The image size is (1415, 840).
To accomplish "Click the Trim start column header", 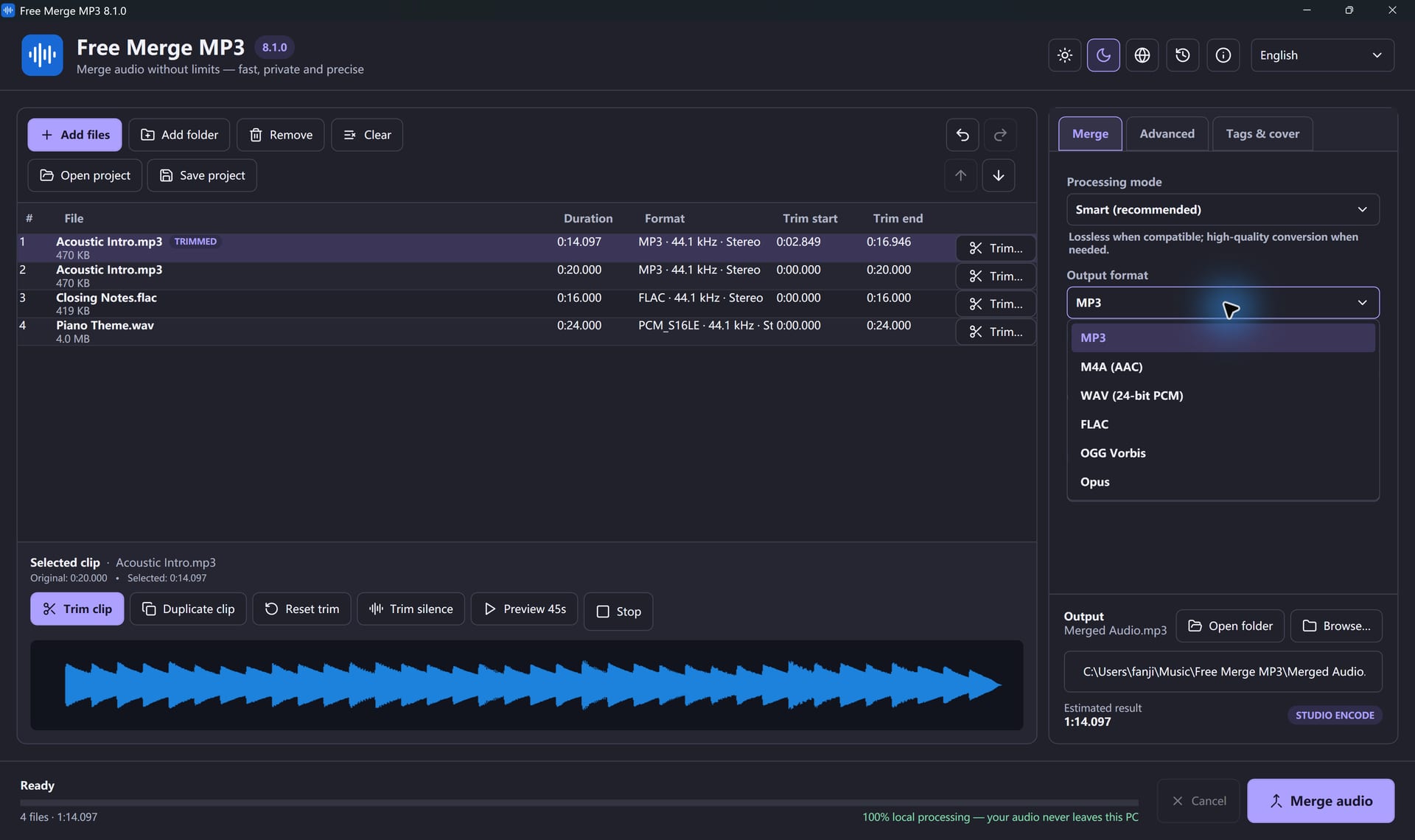I will (810, 218).
